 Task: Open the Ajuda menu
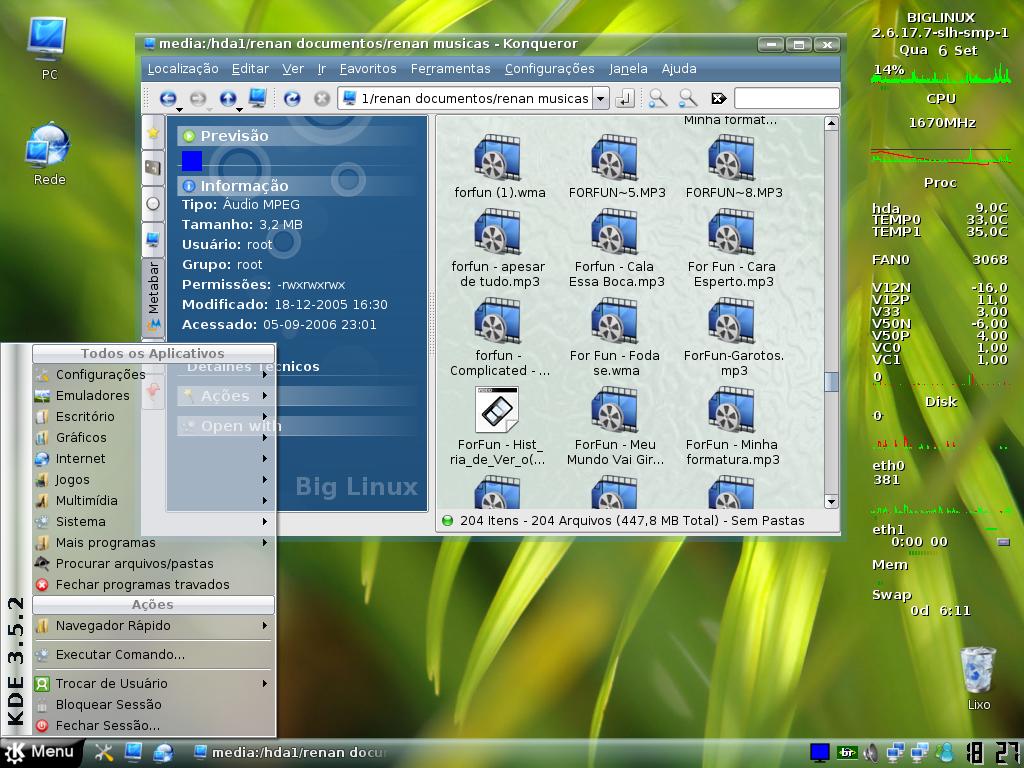tap(679, 69)
